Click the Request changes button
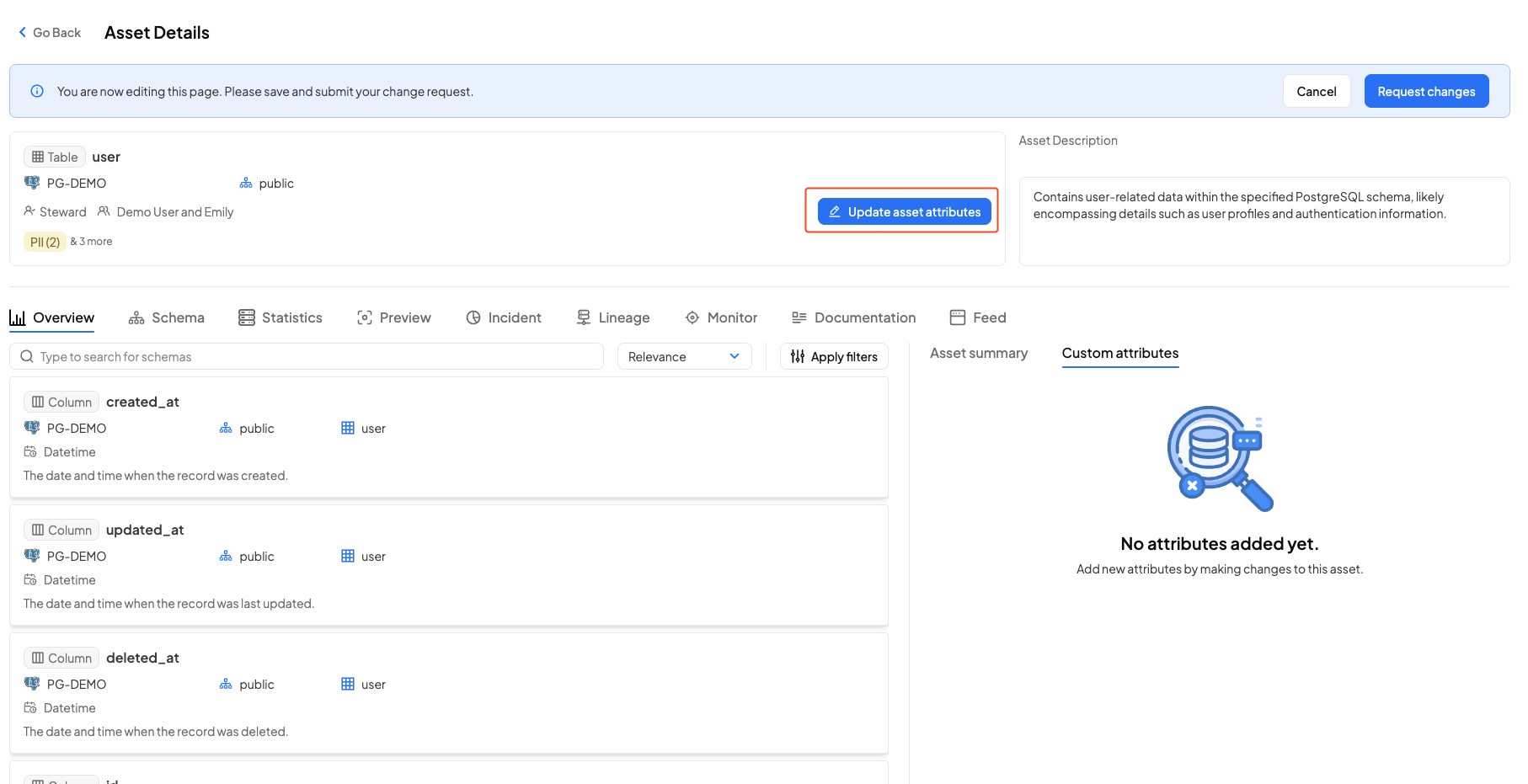This screenshot has width=1528, height=784. coord(1425,91)
